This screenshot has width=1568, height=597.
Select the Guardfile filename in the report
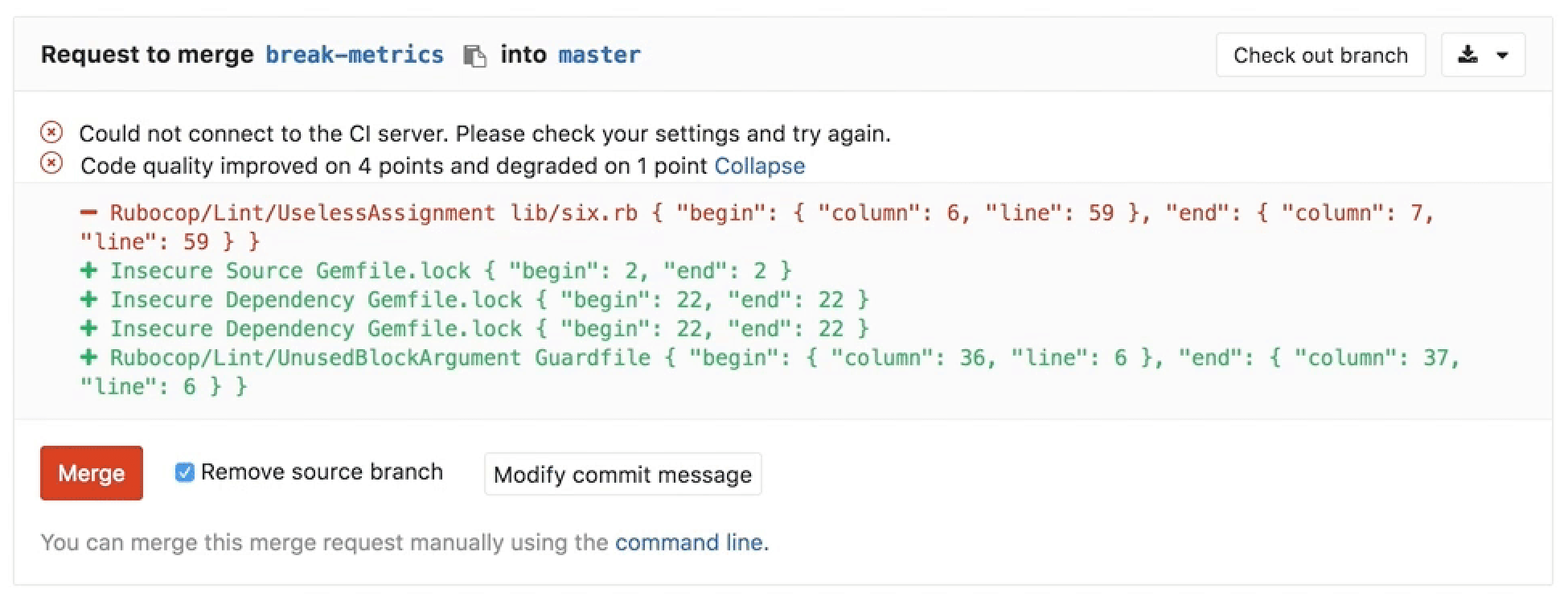[x=593, y=357]
